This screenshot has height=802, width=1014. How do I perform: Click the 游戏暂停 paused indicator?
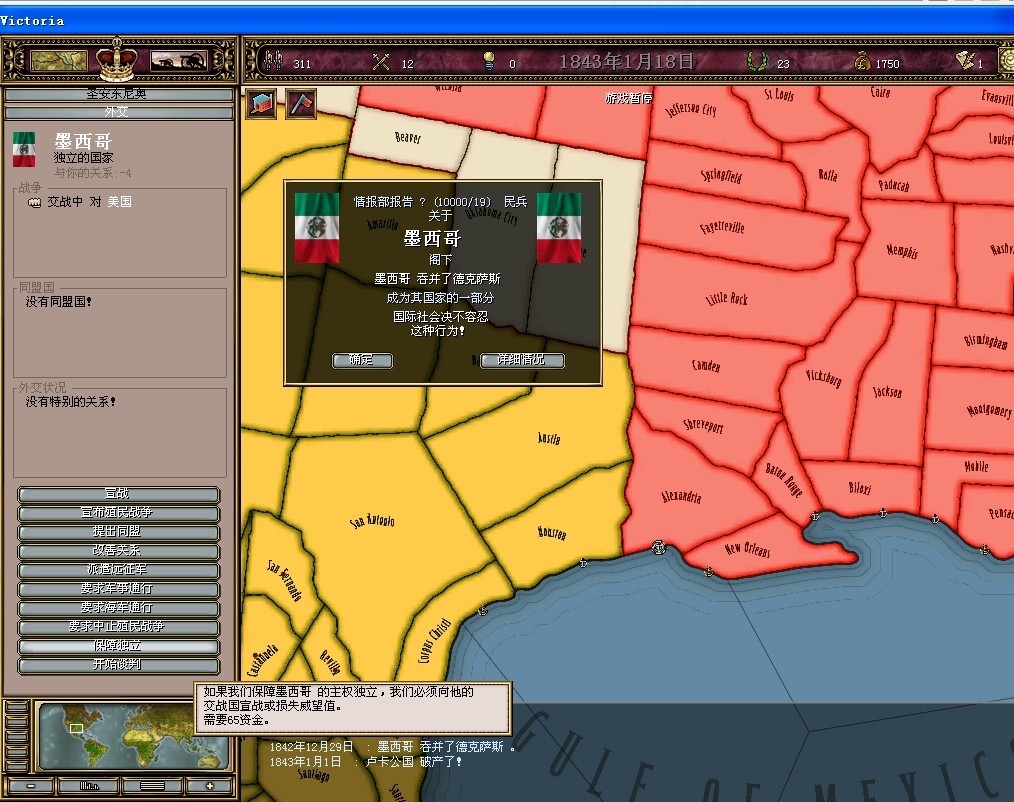pyautogui.click(x=628, y=98)
